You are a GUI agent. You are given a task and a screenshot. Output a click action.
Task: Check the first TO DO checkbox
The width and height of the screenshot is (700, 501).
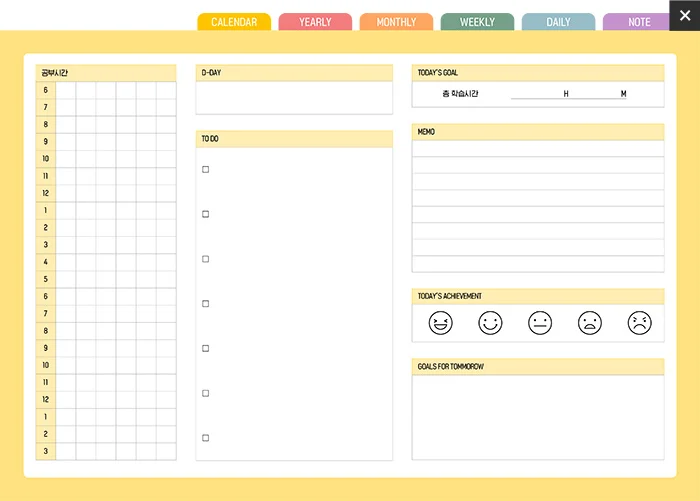pyautogui.click(x=206, y=169)
